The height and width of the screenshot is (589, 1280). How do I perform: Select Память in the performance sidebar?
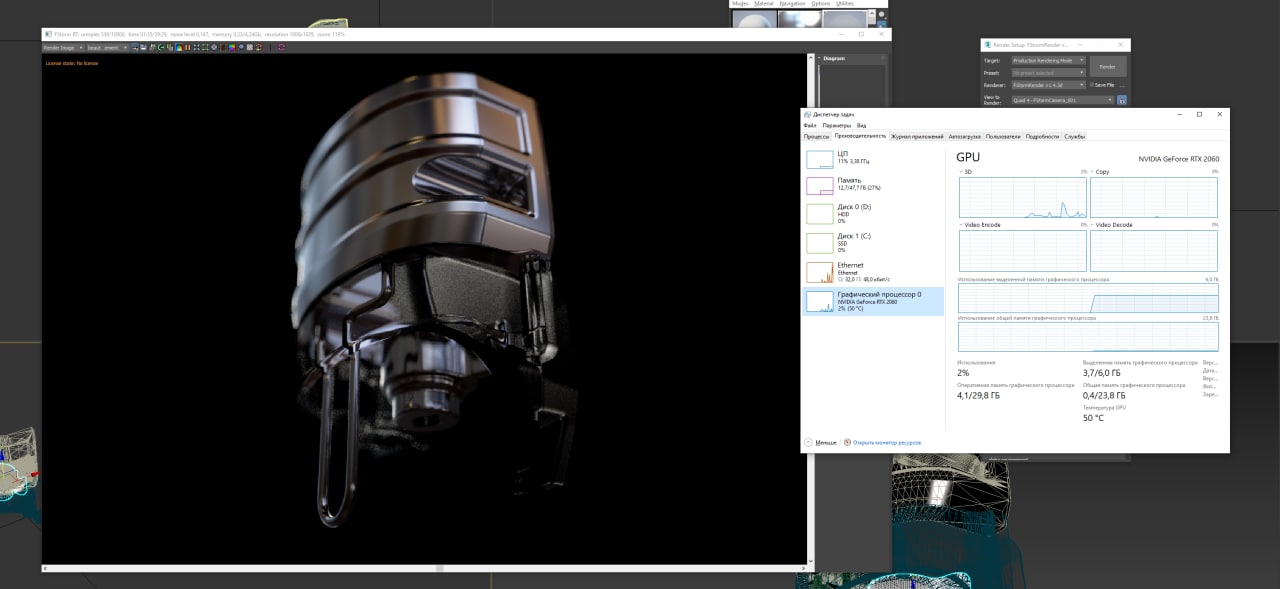pos(850,184)
